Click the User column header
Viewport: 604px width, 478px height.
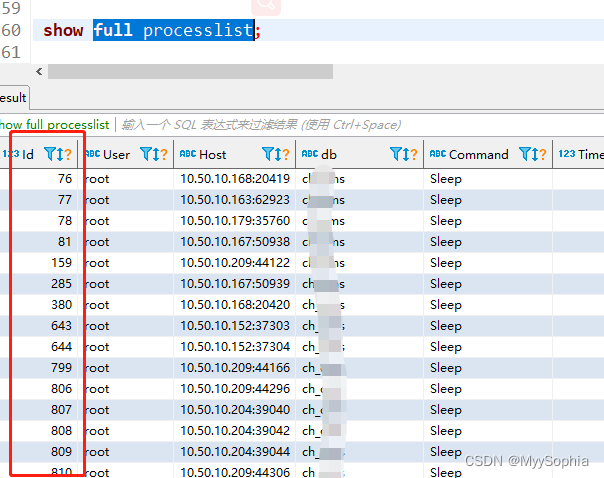(126, 154)
